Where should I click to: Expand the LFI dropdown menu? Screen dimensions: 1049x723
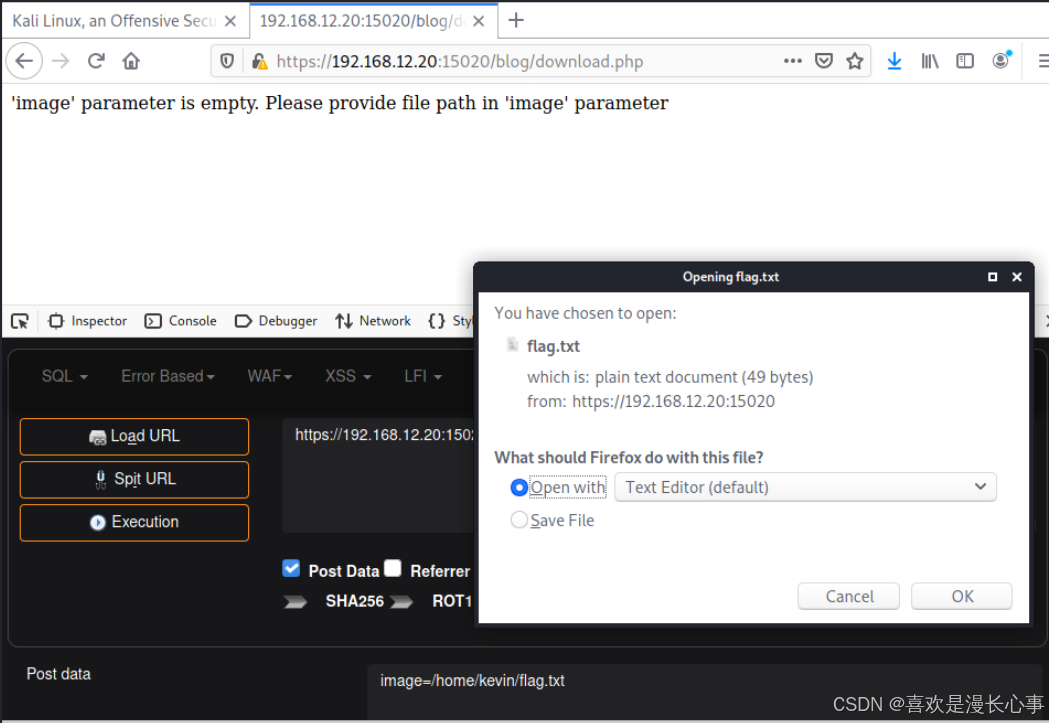click(x=423, y=376)
